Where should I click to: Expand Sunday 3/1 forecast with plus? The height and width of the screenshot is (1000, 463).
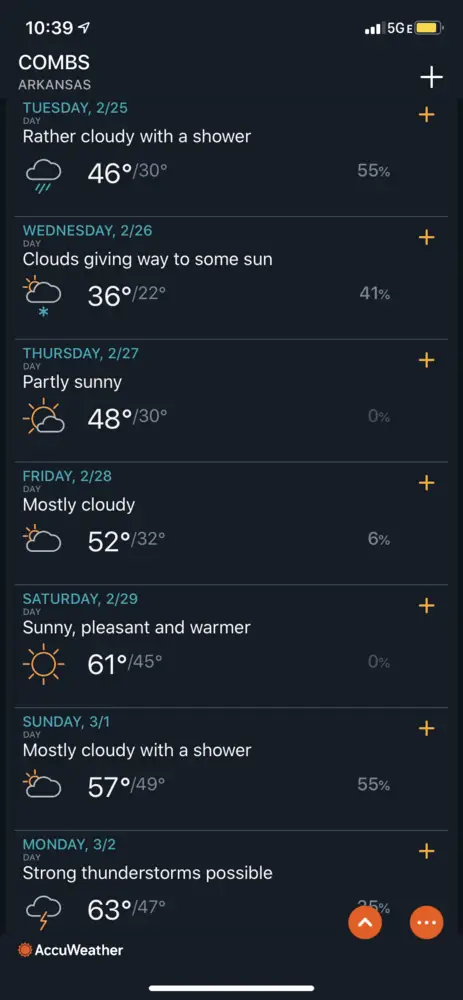pyautogui.click(x=426, y=728)
